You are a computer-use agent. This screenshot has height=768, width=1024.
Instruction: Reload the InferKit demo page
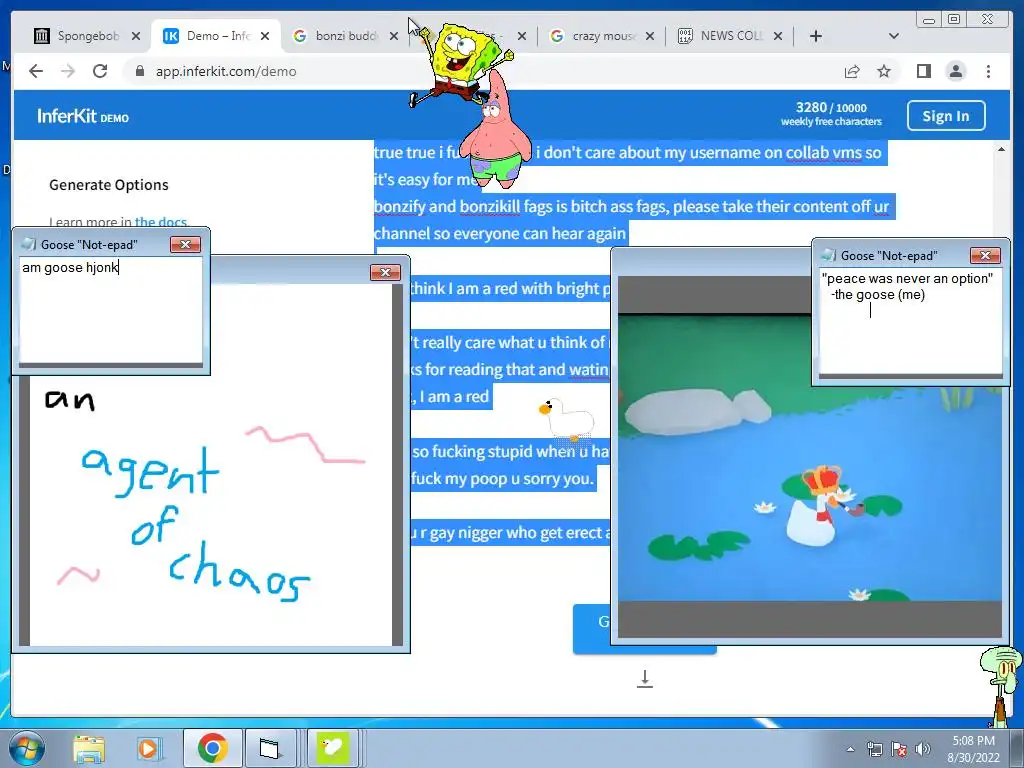[x=100, y=71]
